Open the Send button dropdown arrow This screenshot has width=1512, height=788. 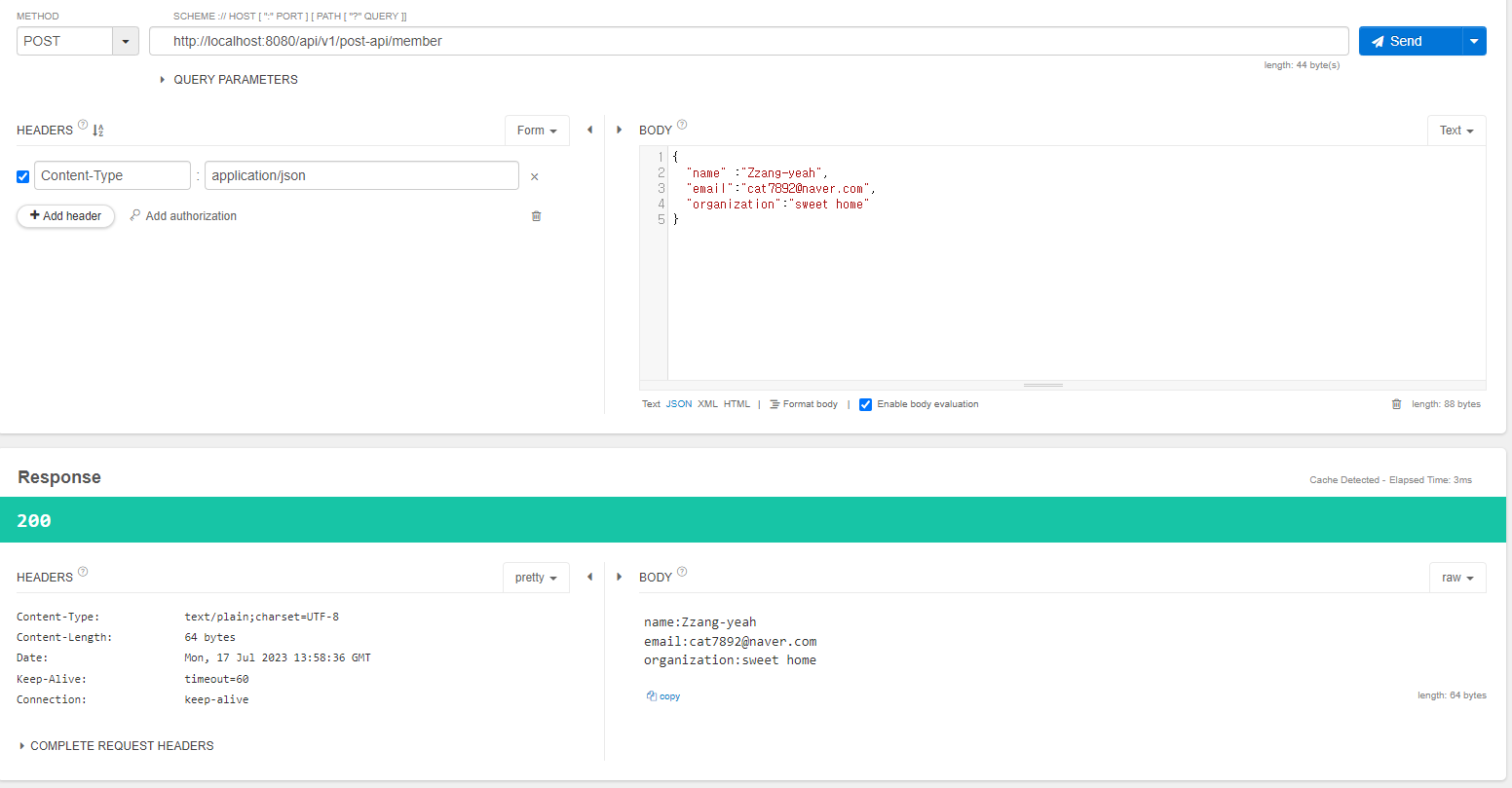pos(1474,41)
